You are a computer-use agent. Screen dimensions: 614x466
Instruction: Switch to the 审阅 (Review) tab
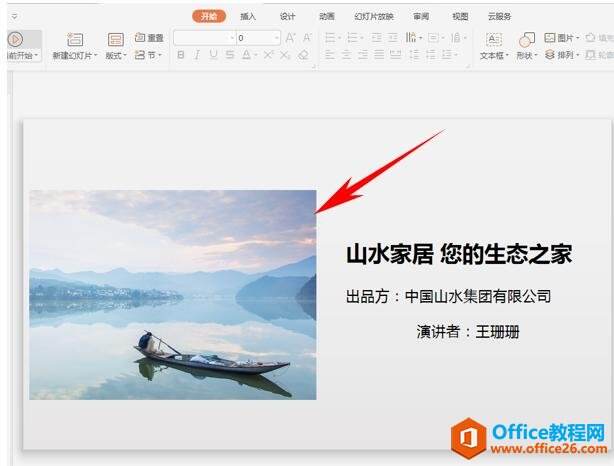click(421, 16)
